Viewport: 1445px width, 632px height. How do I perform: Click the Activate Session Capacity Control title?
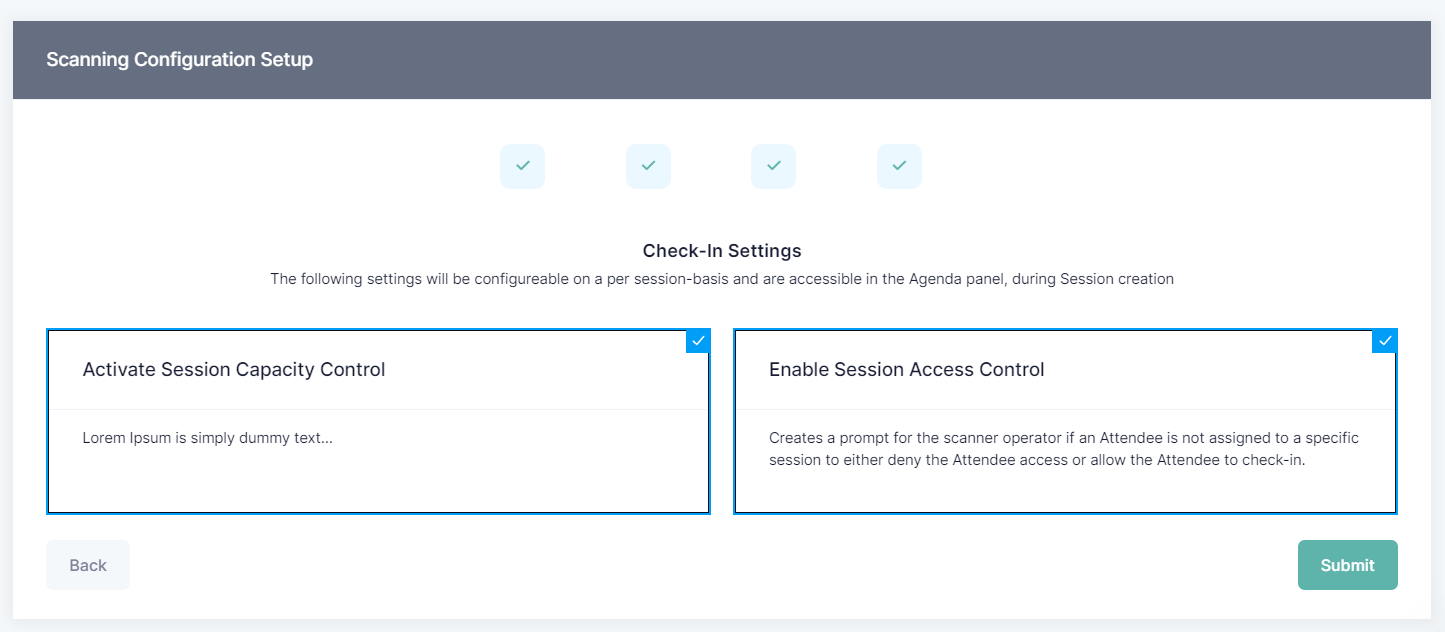coord(233,370)
